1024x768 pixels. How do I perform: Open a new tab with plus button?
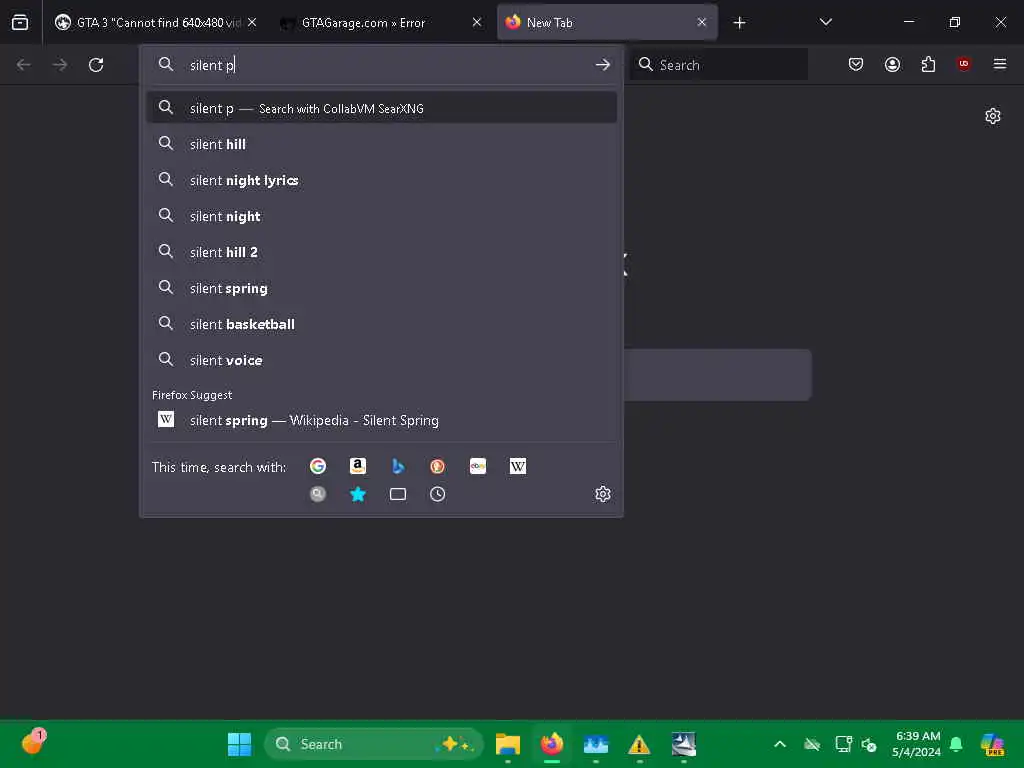tap(739, 23)
